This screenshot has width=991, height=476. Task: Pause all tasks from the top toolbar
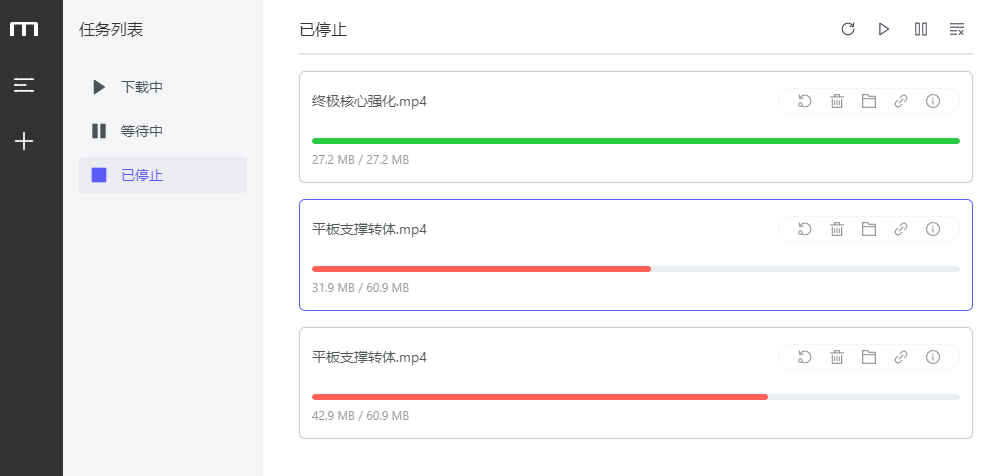921,29
